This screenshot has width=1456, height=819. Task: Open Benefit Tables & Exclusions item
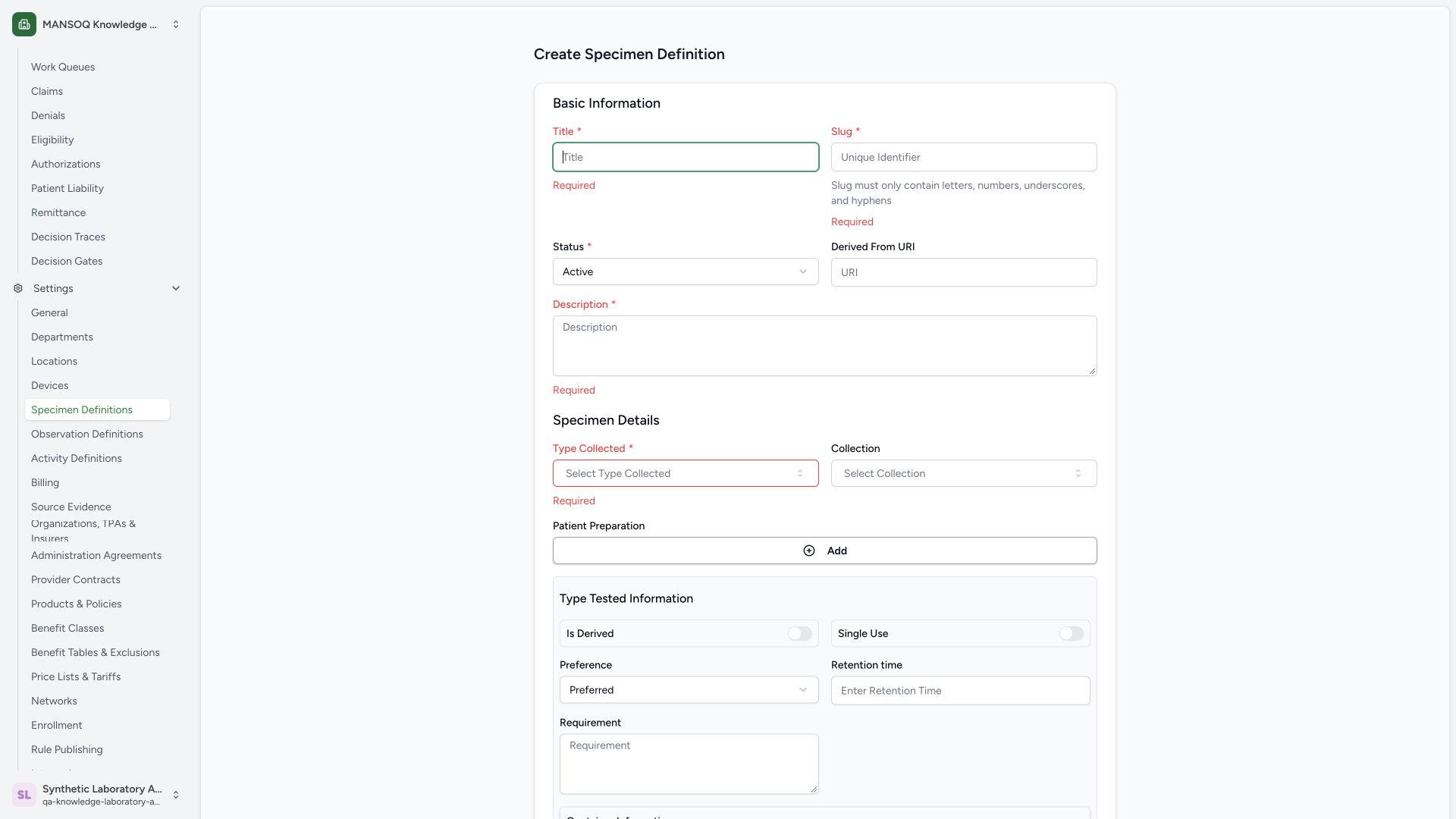coord(96,652)
